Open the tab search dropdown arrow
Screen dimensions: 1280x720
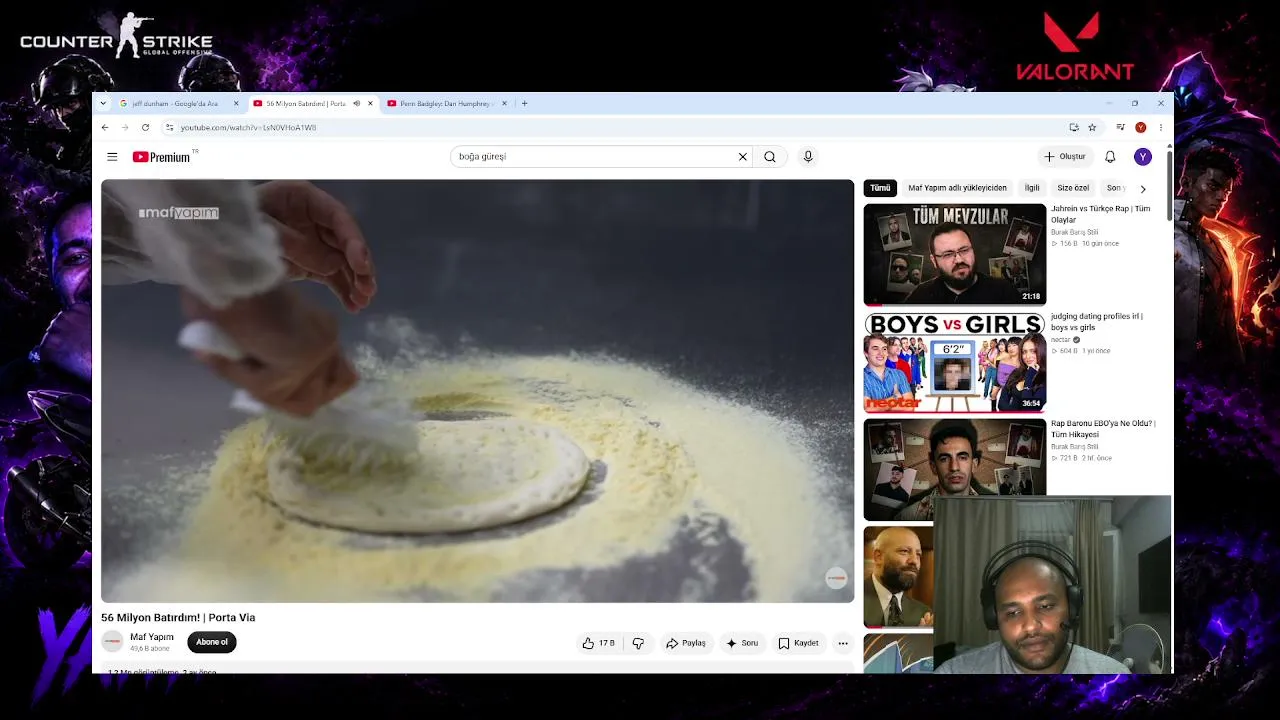tap(103, 104)
